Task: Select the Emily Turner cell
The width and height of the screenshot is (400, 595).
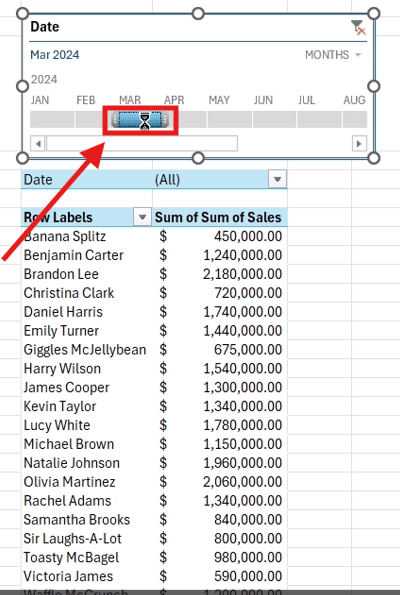Action: pos(87,331)
